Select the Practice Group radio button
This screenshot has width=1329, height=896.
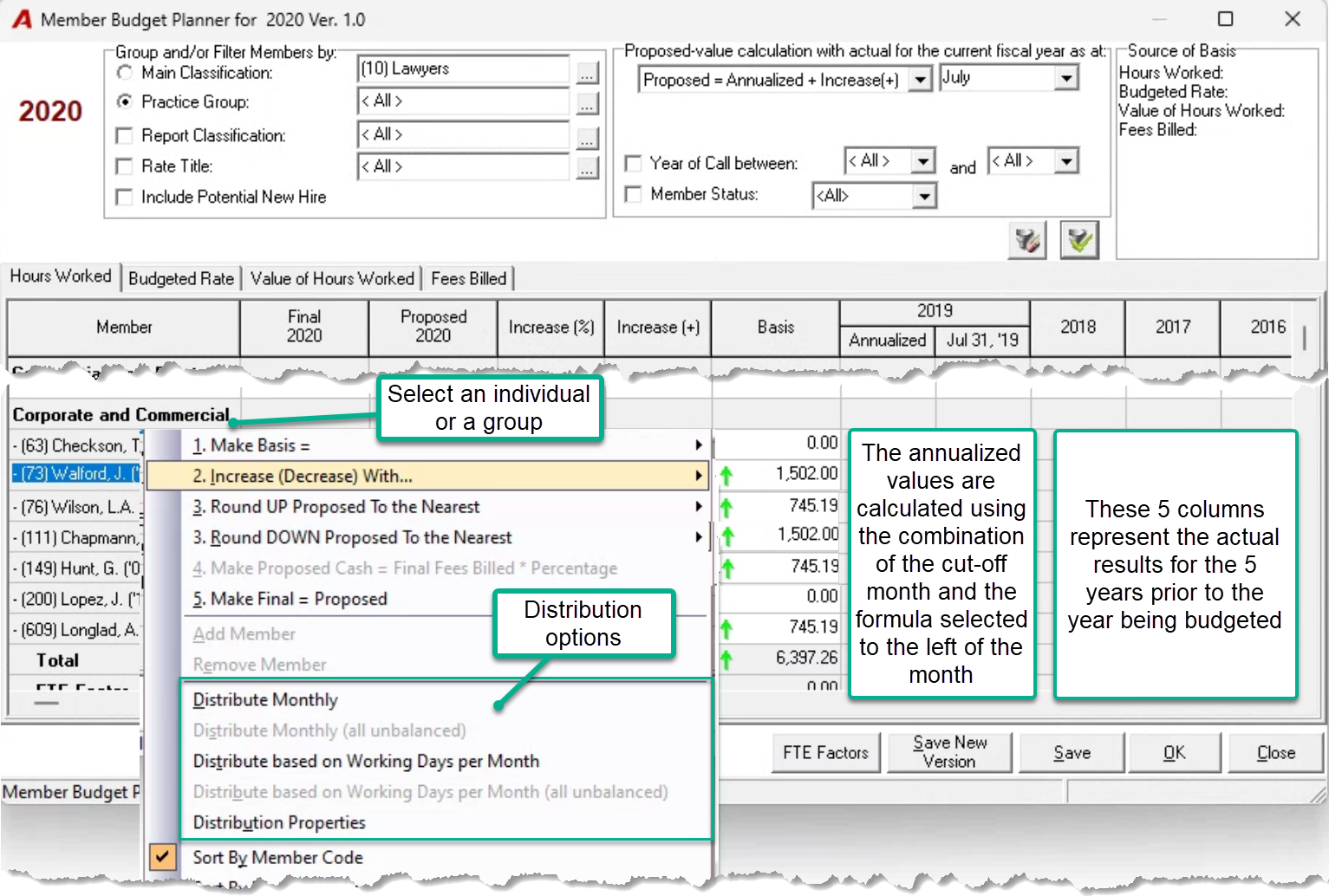(x=125, y=101)
